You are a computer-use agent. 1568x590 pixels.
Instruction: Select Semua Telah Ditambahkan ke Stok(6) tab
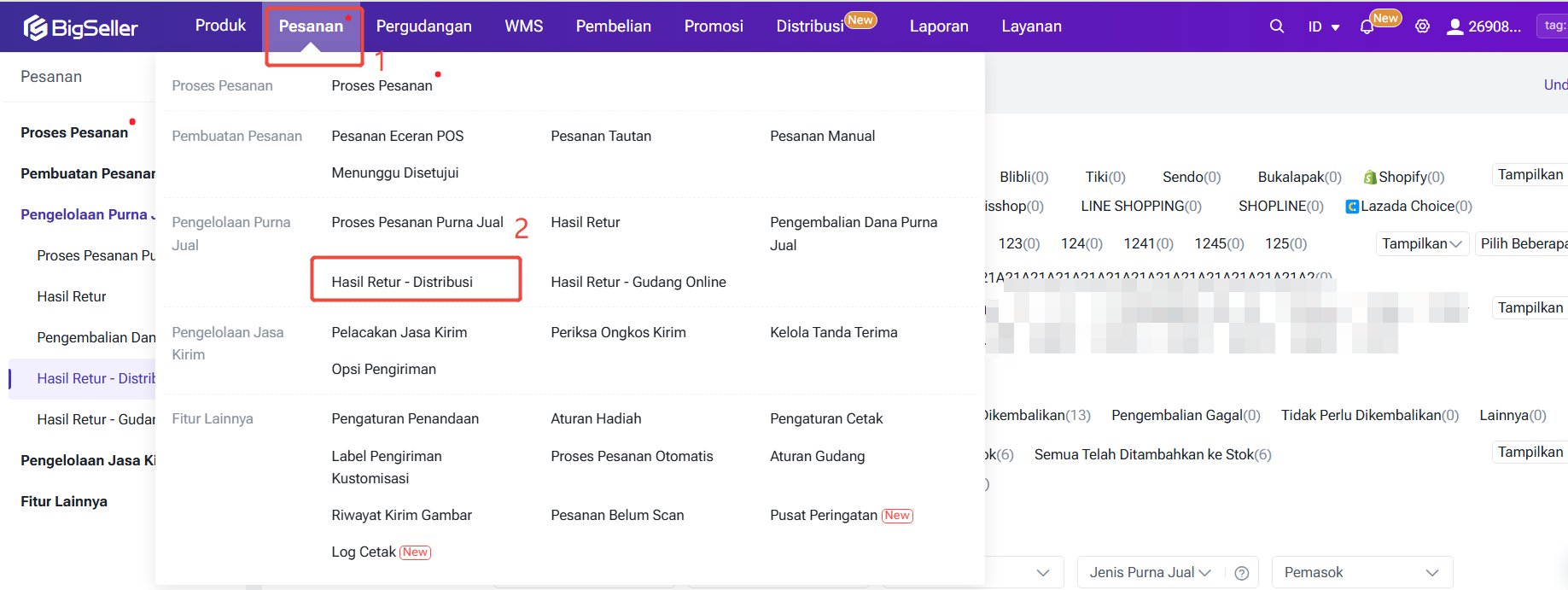[x=1153, y=454]
